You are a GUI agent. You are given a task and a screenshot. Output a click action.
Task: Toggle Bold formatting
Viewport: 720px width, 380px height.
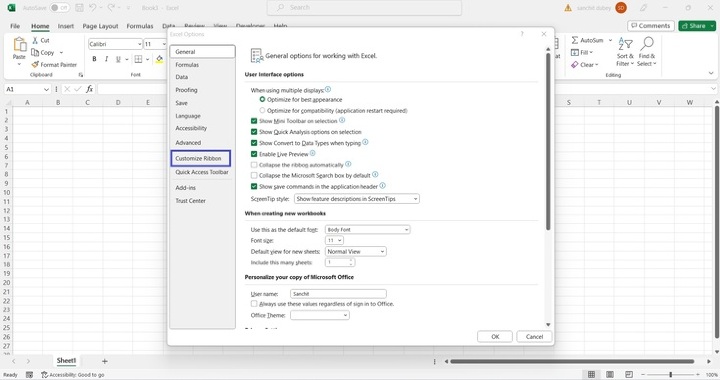(94, 59)
